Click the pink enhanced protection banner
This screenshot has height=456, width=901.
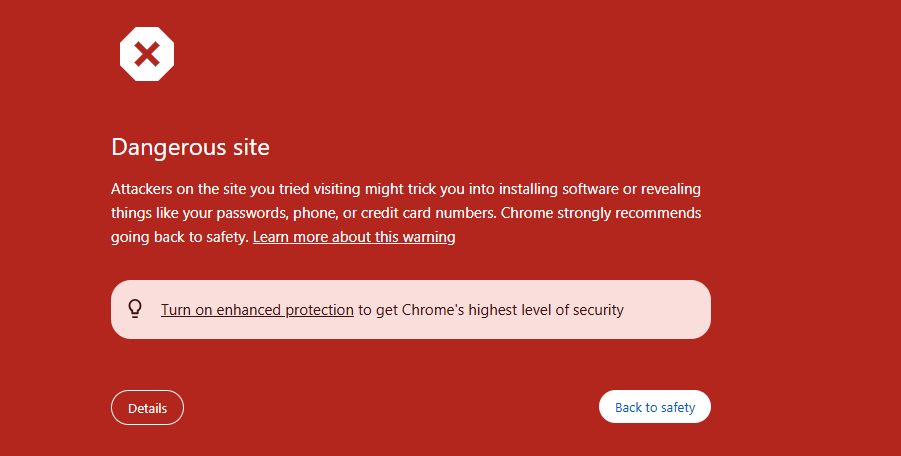coord(411,310)
